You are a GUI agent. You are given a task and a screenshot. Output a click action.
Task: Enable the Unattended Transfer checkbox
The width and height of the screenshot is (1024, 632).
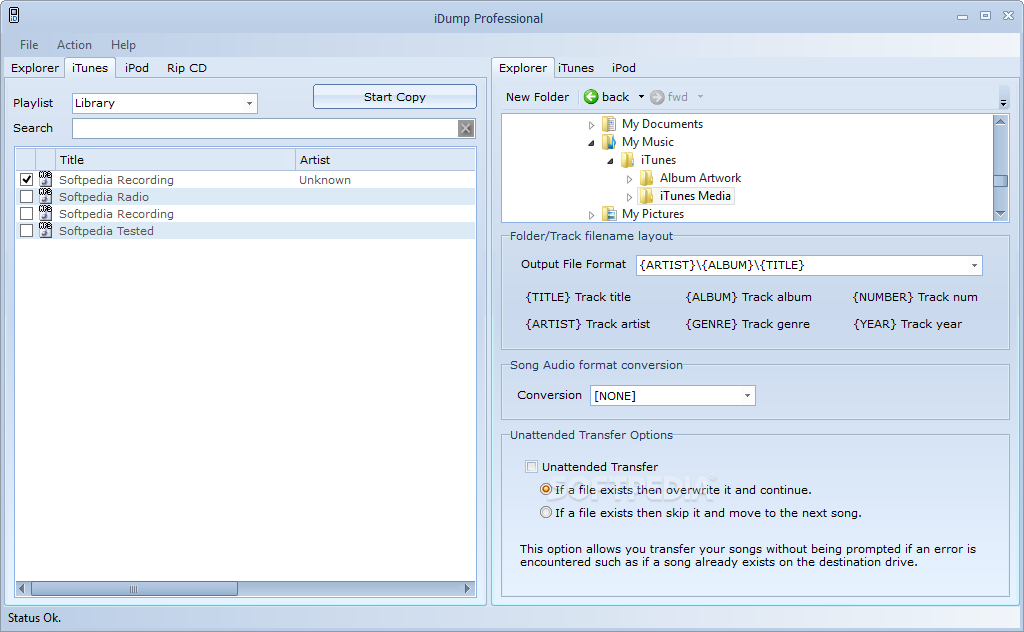point(532,467)
